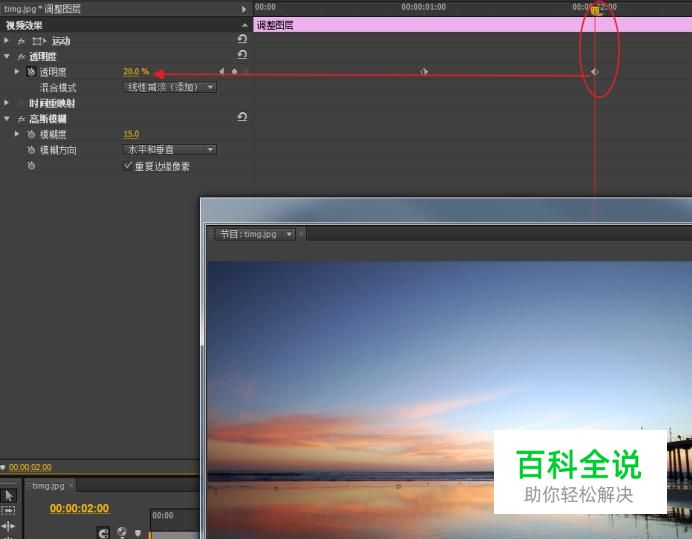
Task: Click the 运动 transform box icon
Action: click(39, 41)
